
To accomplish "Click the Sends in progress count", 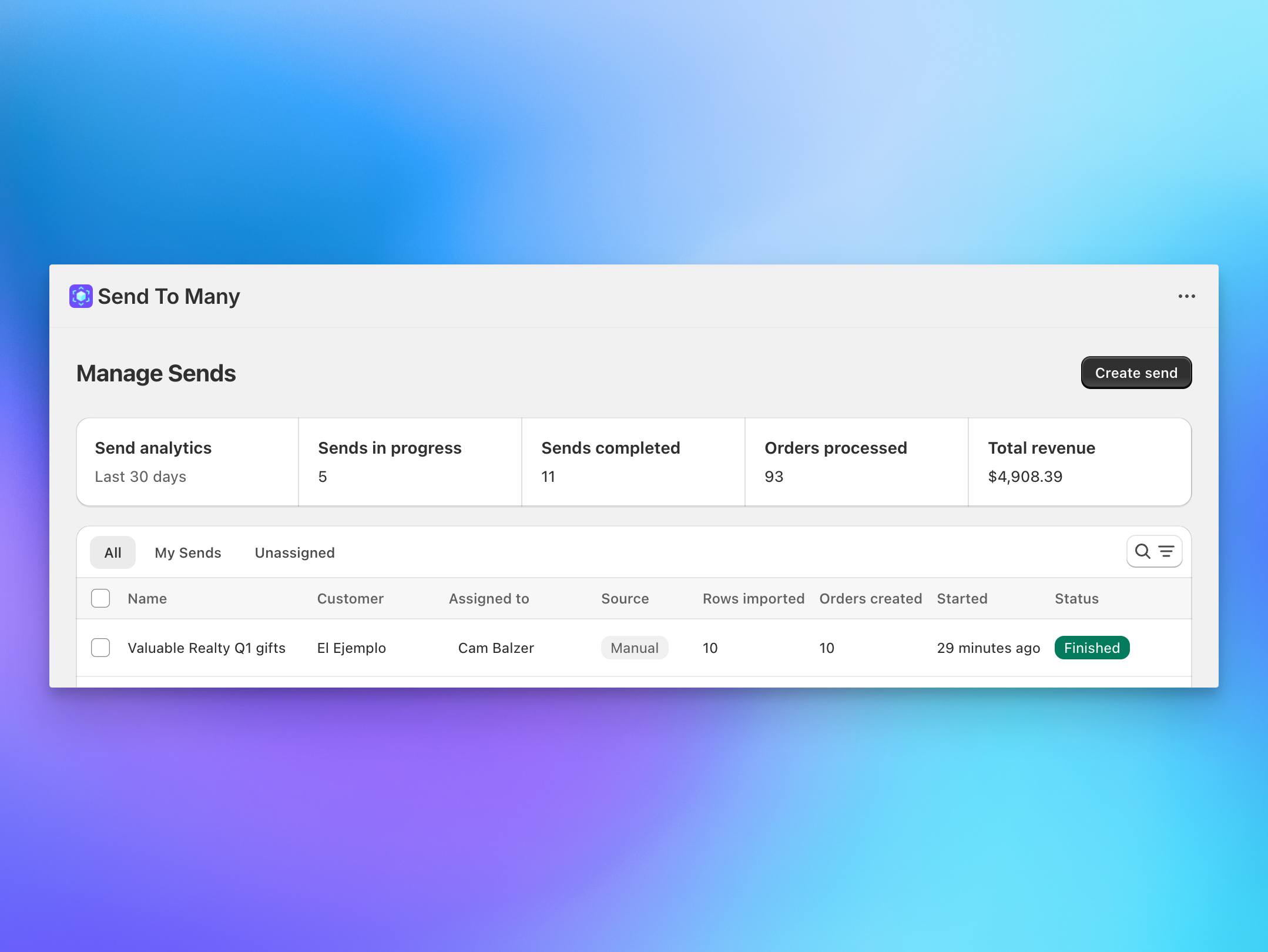I will 323,477.
